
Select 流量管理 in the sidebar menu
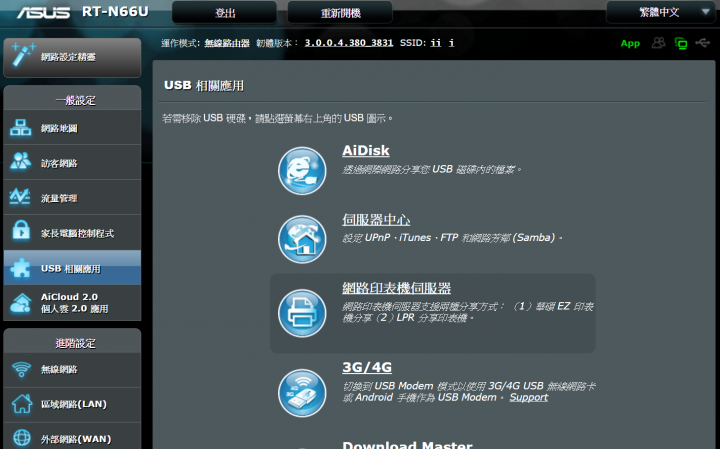[72, 197]
